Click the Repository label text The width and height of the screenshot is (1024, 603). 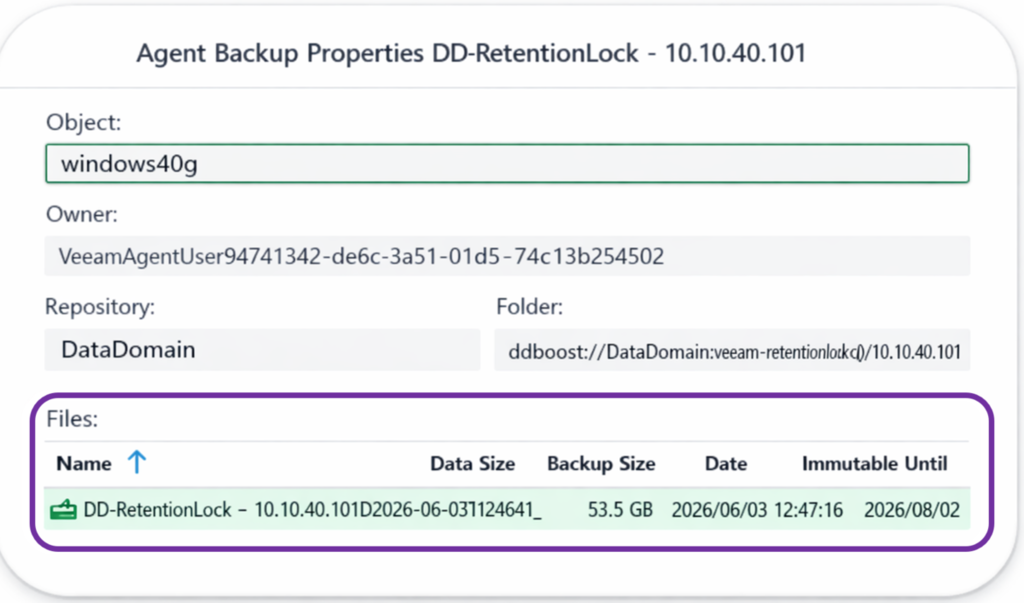point(100,306)
